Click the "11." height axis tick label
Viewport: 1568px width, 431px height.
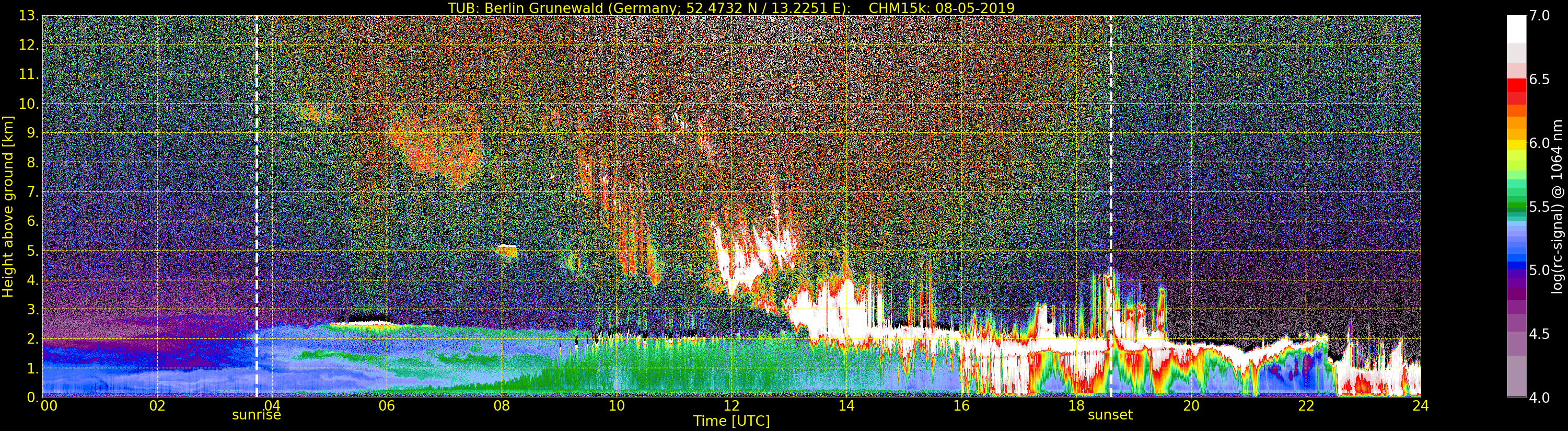(x=29, y=74)
